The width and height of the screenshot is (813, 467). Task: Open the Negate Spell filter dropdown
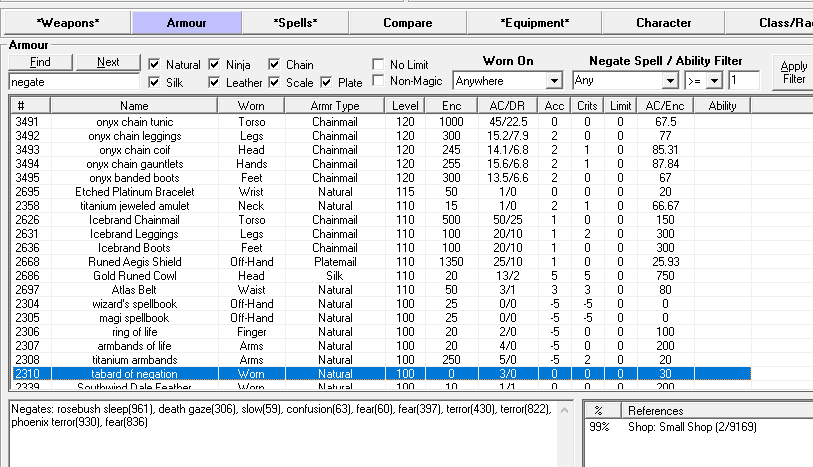(670, 81)
